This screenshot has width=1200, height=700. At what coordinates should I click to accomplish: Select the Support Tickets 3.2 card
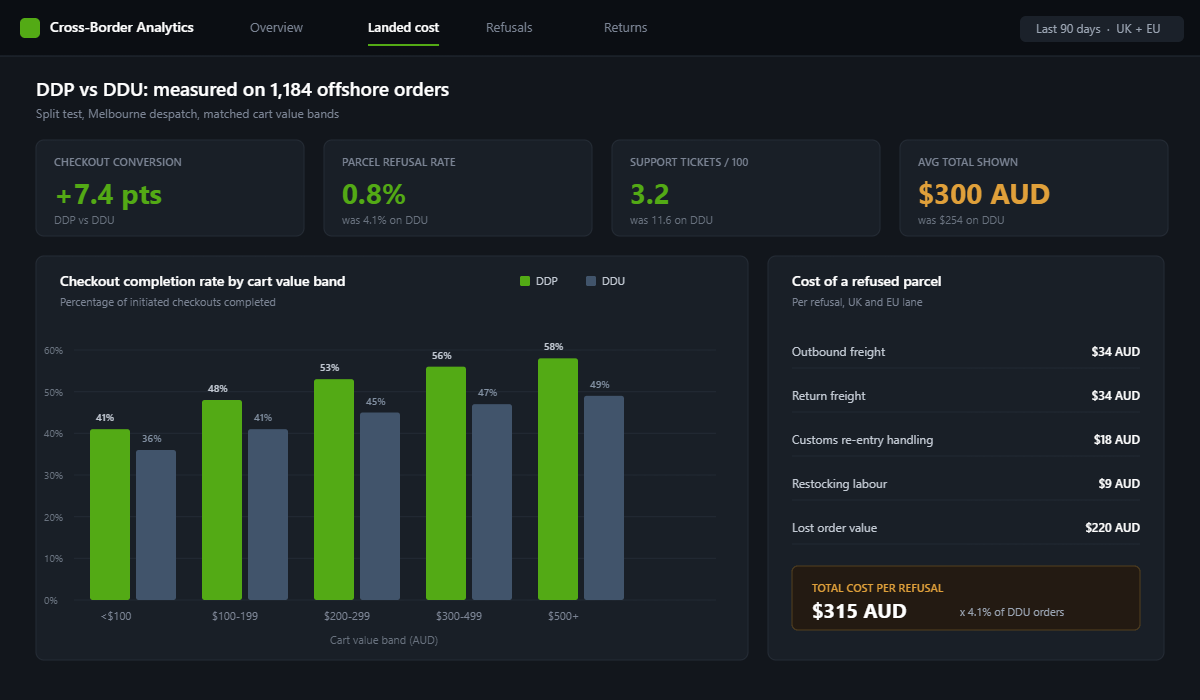point(746,188)
